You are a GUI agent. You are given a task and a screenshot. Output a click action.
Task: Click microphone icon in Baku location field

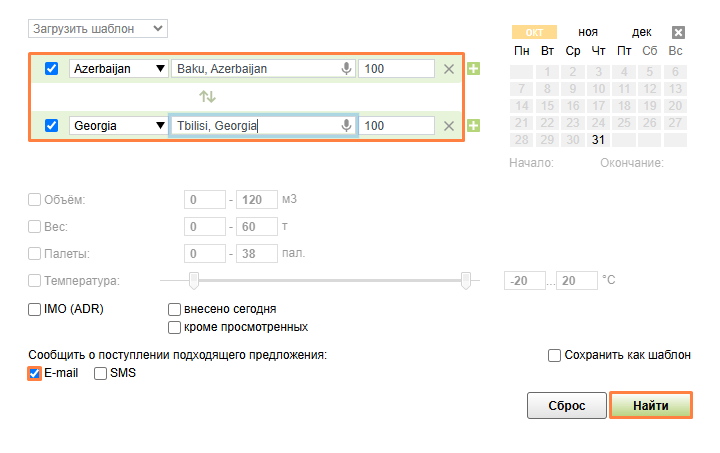click(347, 69)
